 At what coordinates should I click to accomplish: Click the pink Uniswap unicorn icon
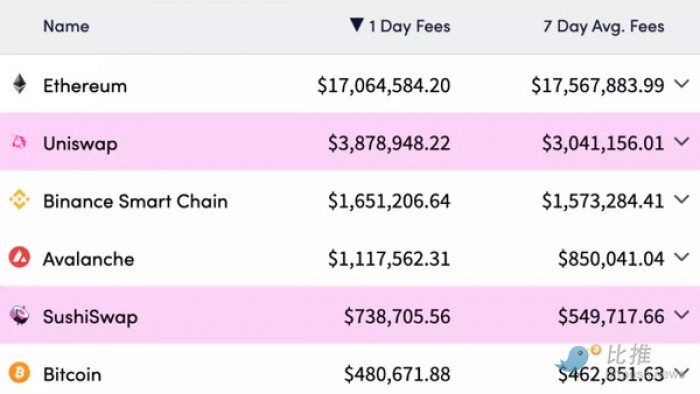pyautogui.click(x=19, y=142)
